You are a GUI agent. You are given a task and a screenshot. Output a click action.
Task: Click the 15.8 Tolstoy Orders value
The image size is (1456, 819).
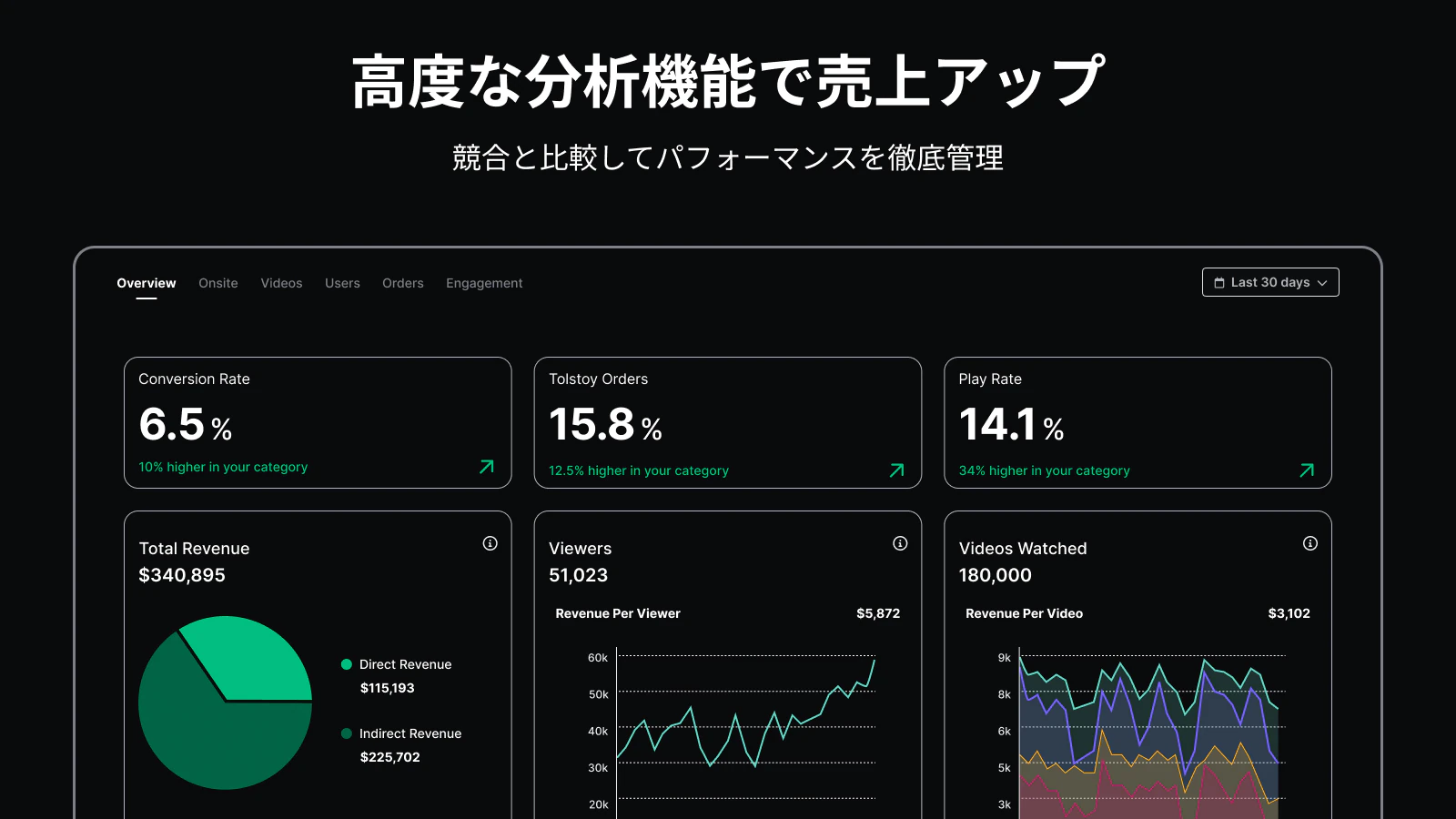pyautogui.click(x=591, y=424)
